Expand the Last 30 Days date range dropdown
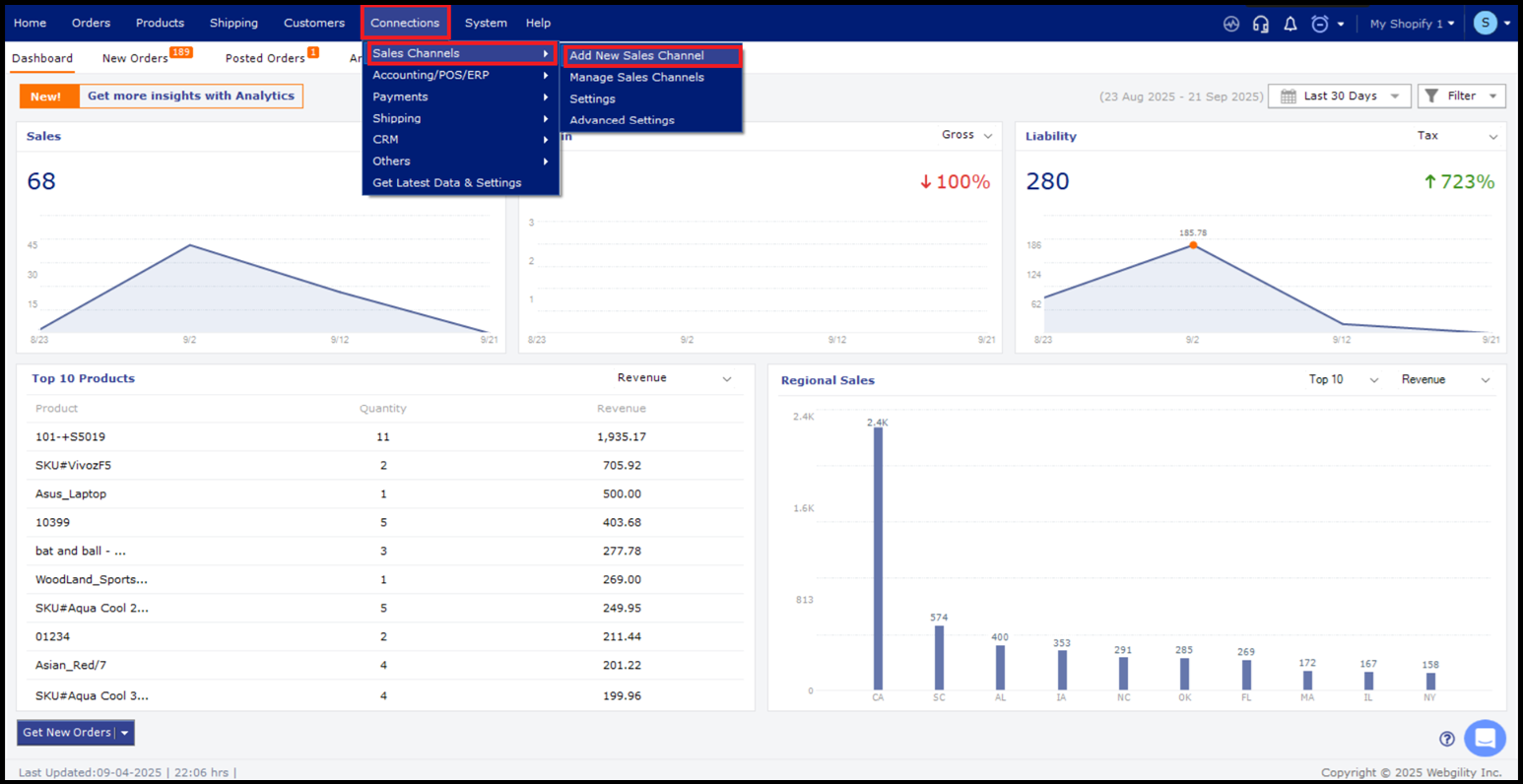 click(1342, 96)
